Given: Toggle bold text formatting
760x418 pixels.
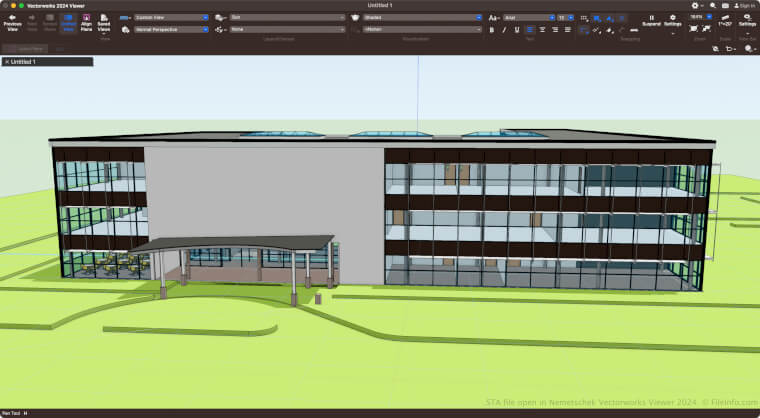Looking at the screenshot, I should 492,30.
